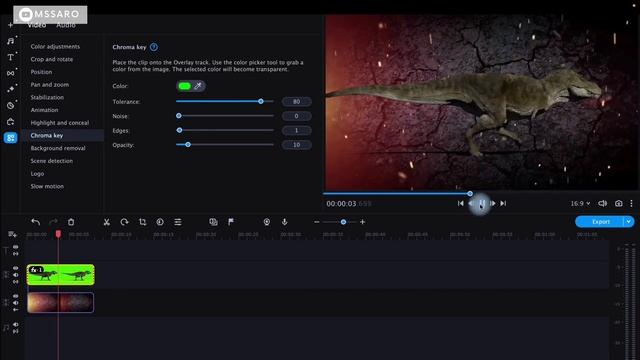
Task: Select the Pan and zoom tool
Action: (x=49, y=84)
